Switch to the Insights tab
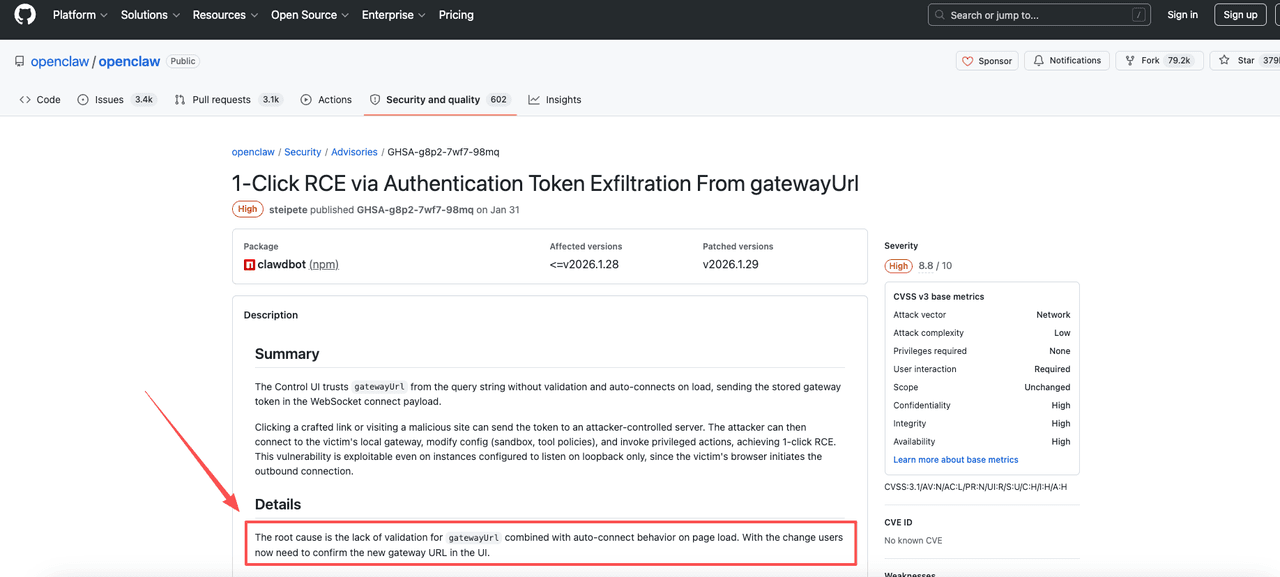This screenshot has height=577, width=1280. (555, 100)
